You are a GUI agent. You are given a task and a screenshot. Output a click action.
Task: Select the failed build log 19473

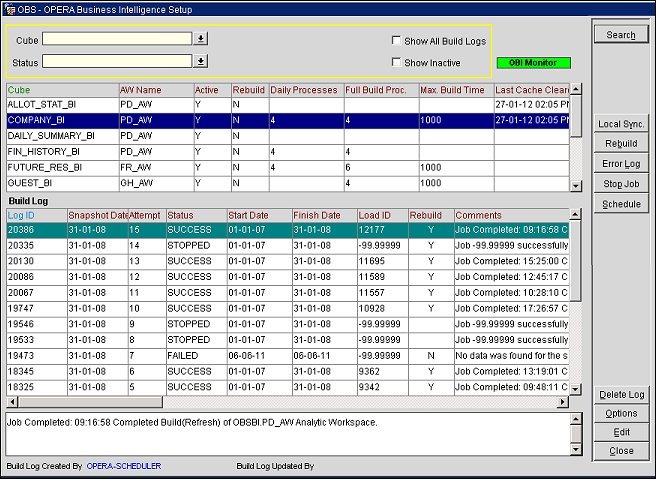click(x=22, y=355)
